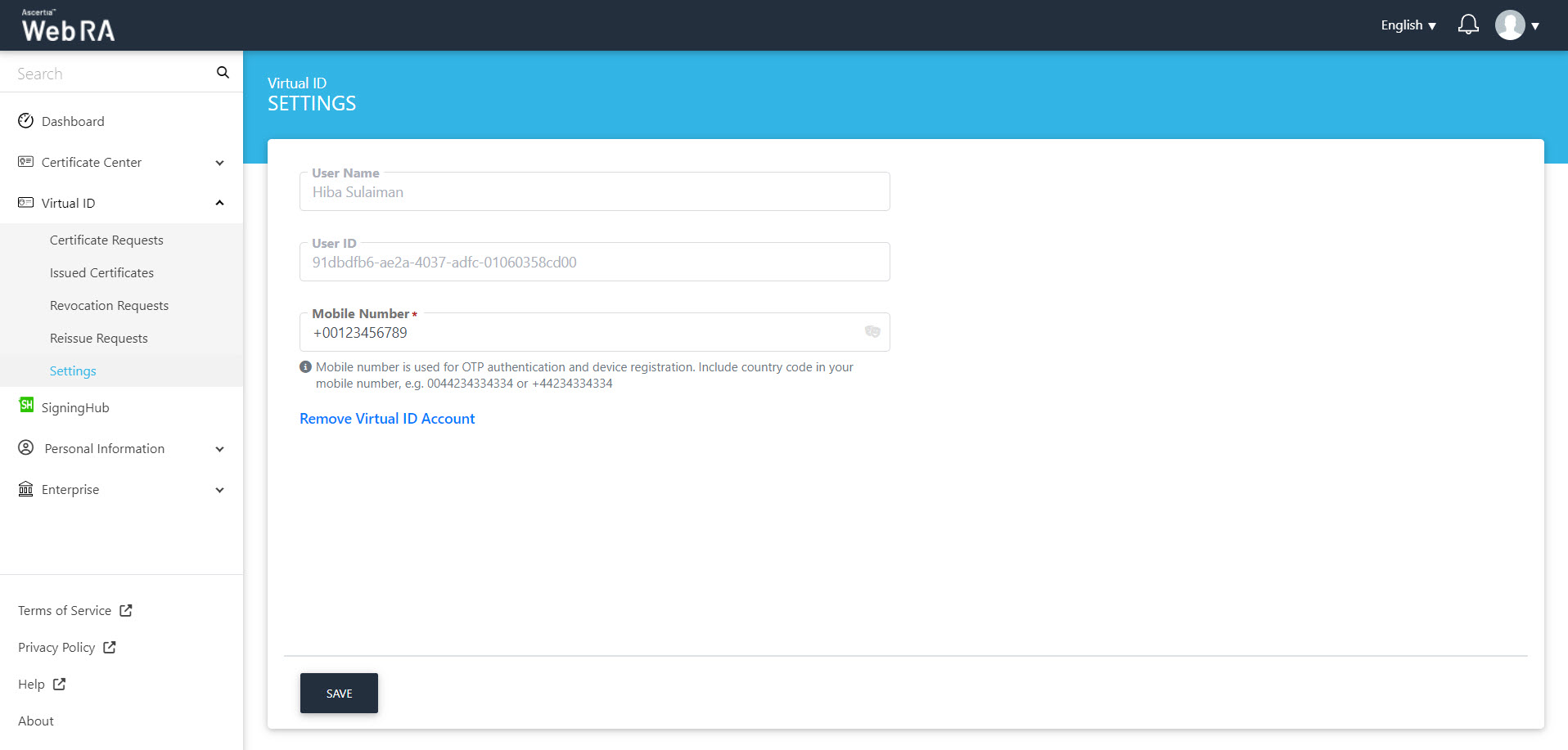
Task: Open Certificate Requests under Virtual ID
Action: 106,240
